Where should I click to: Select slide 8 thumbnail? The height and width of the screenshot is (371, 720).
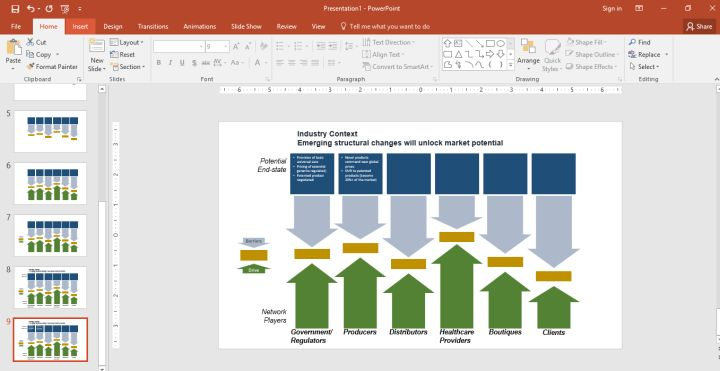coord(50,287)
